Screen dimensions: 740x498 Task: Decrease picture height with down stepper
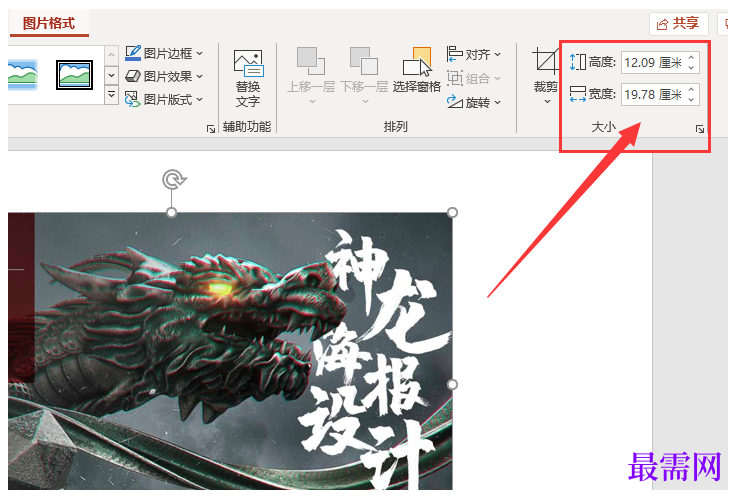click(x=691, y=68)
